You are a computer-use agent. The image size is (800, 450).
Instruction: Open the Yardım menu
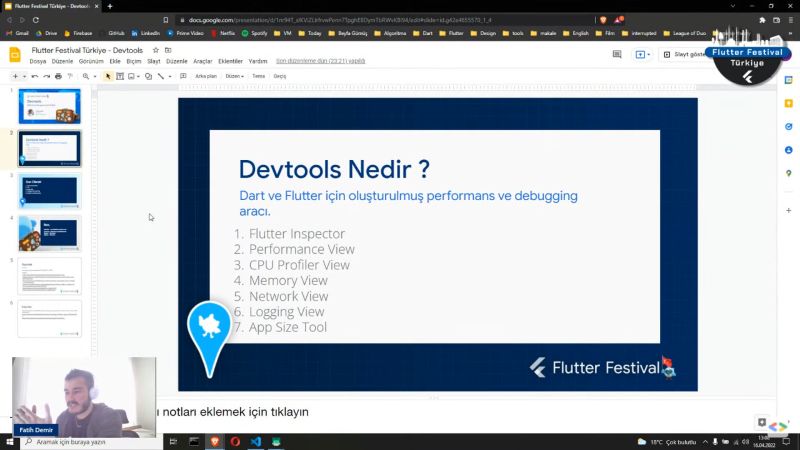point(258,61)
